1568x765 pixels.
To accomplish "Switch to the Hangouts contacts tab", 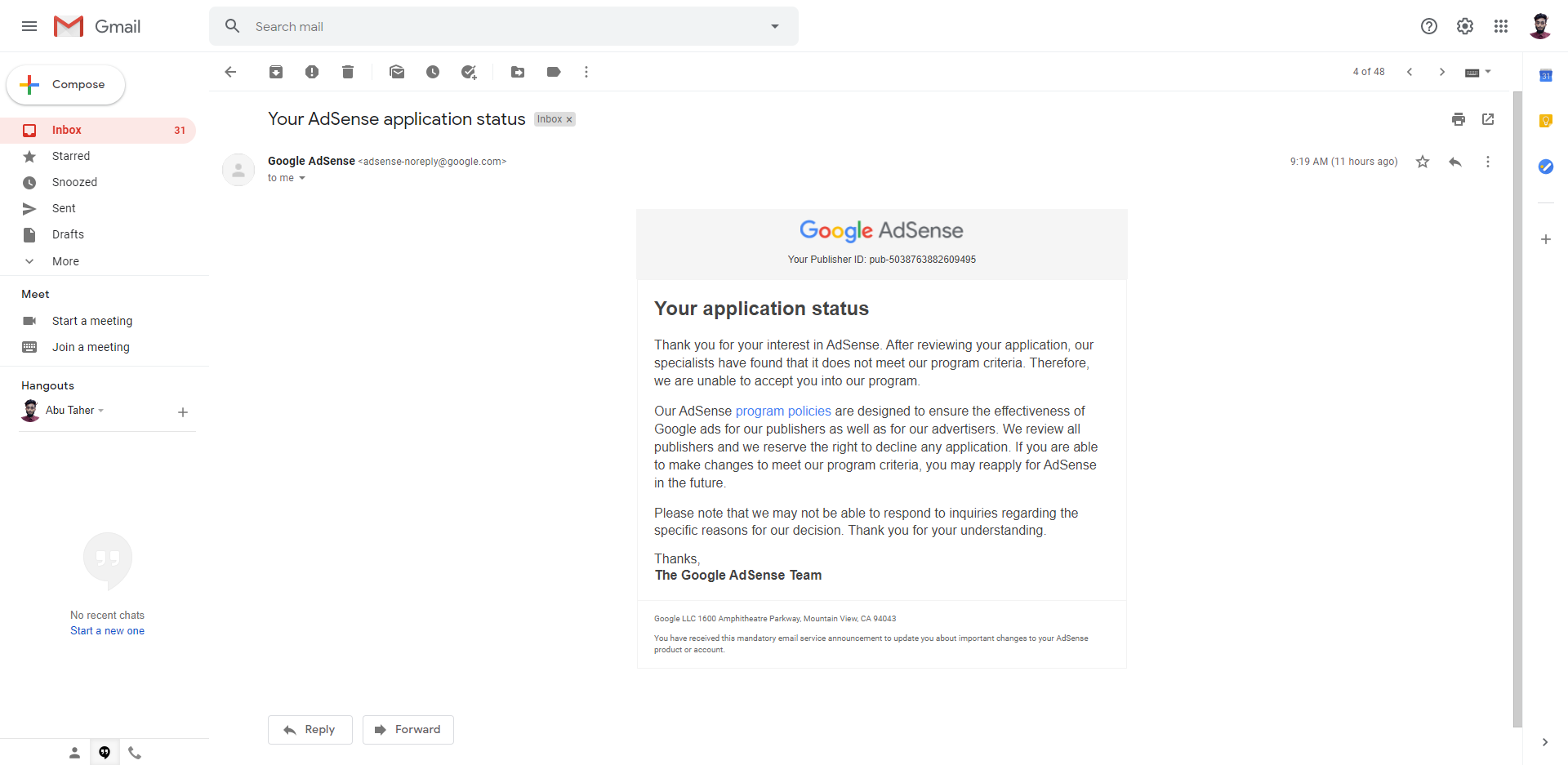I will click(x=74, y=753).
